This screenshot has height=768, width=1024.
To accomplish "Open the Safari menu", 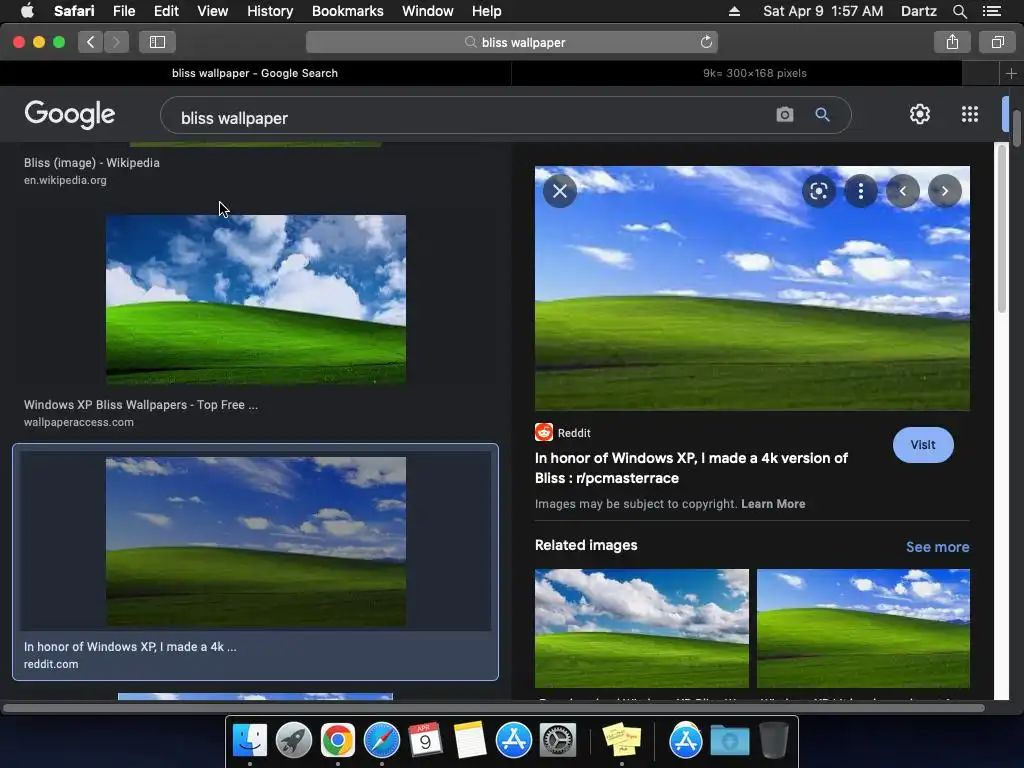I will [74, 11].
